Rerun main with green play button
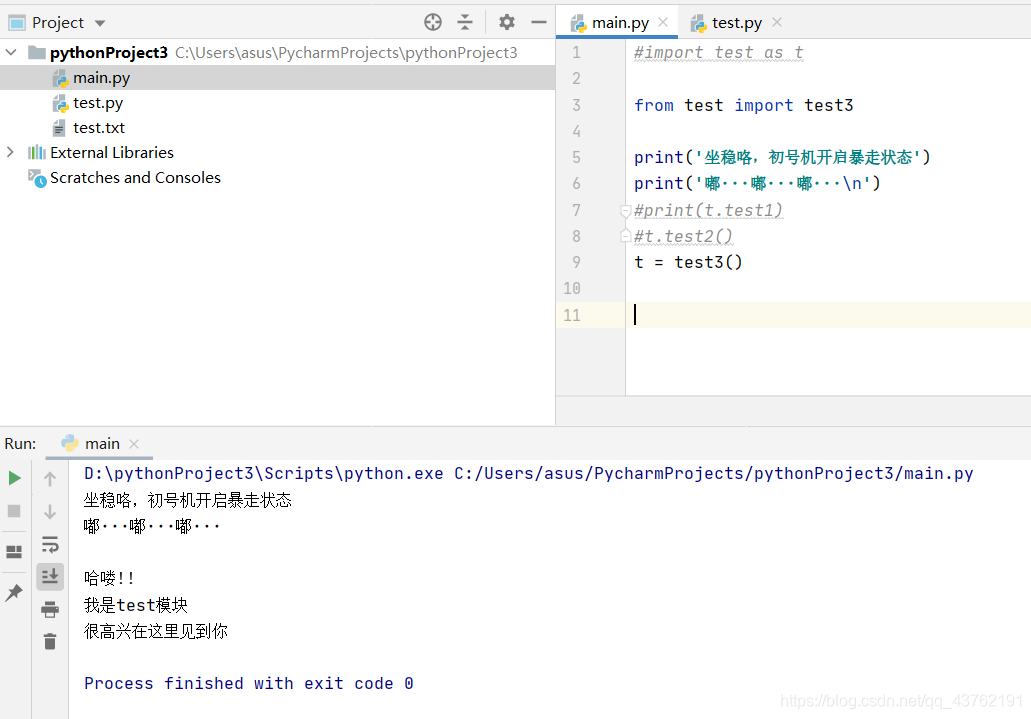1031x719 pixels. click(14, 478)
